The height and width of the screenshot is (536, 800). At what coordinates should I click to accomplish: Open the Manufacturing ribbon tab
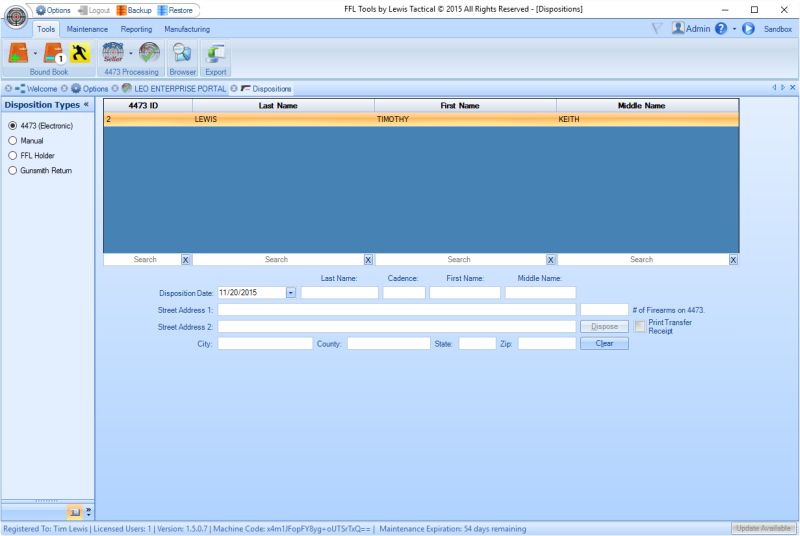187,30
